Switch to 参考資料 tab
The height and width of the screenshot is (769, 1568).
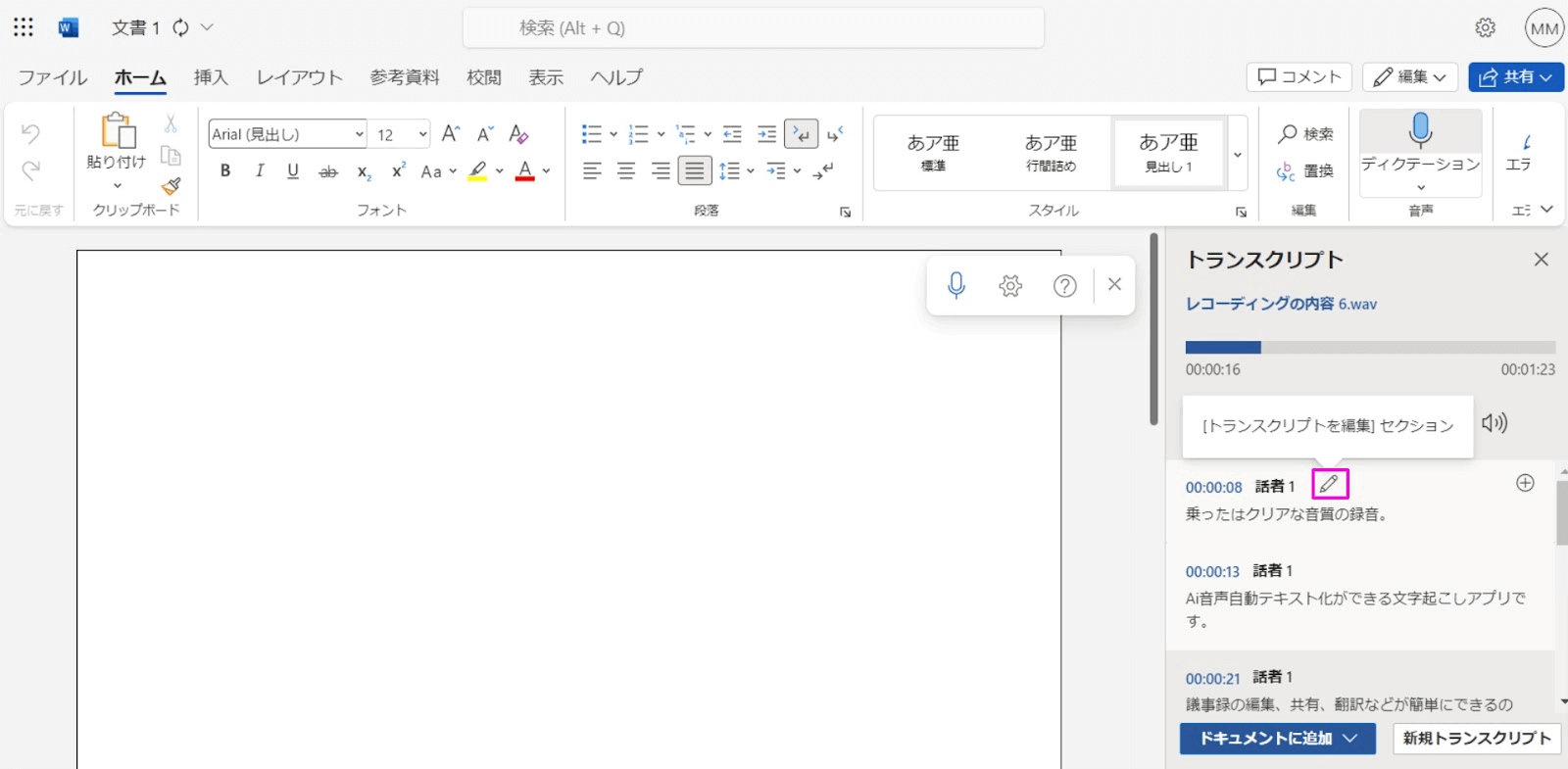click(405, 77)
